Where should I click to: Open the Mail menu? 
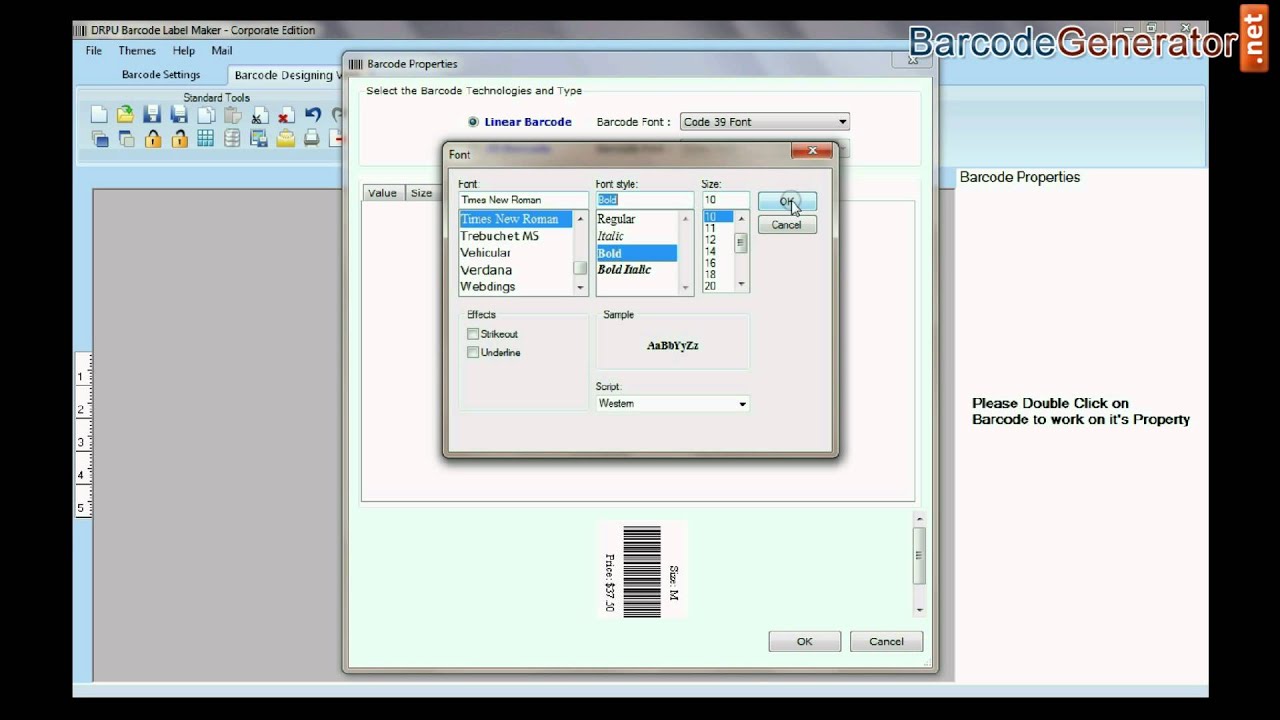pos(222,51)
